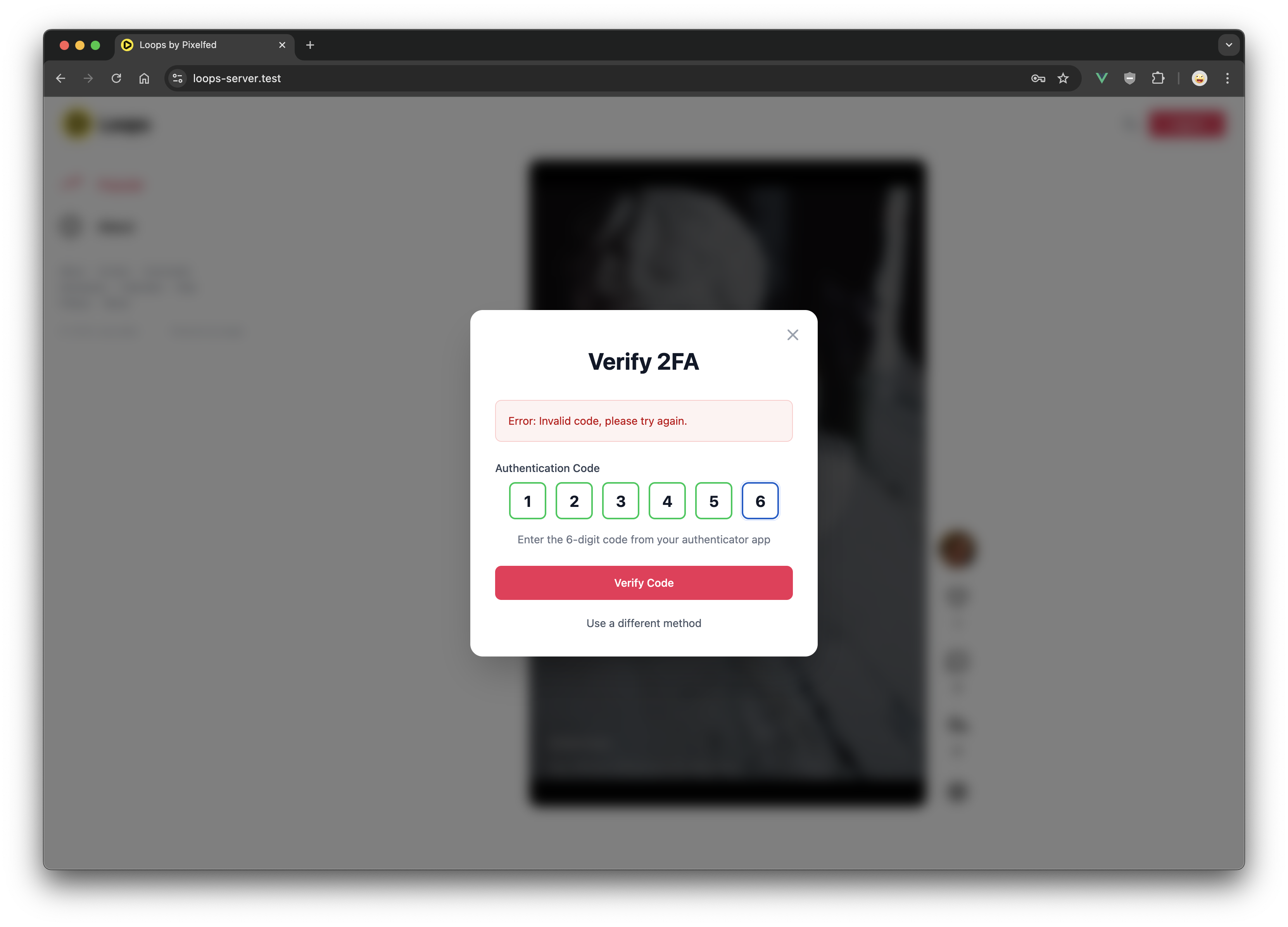Bookmark this page with the star

point(1063,78)
